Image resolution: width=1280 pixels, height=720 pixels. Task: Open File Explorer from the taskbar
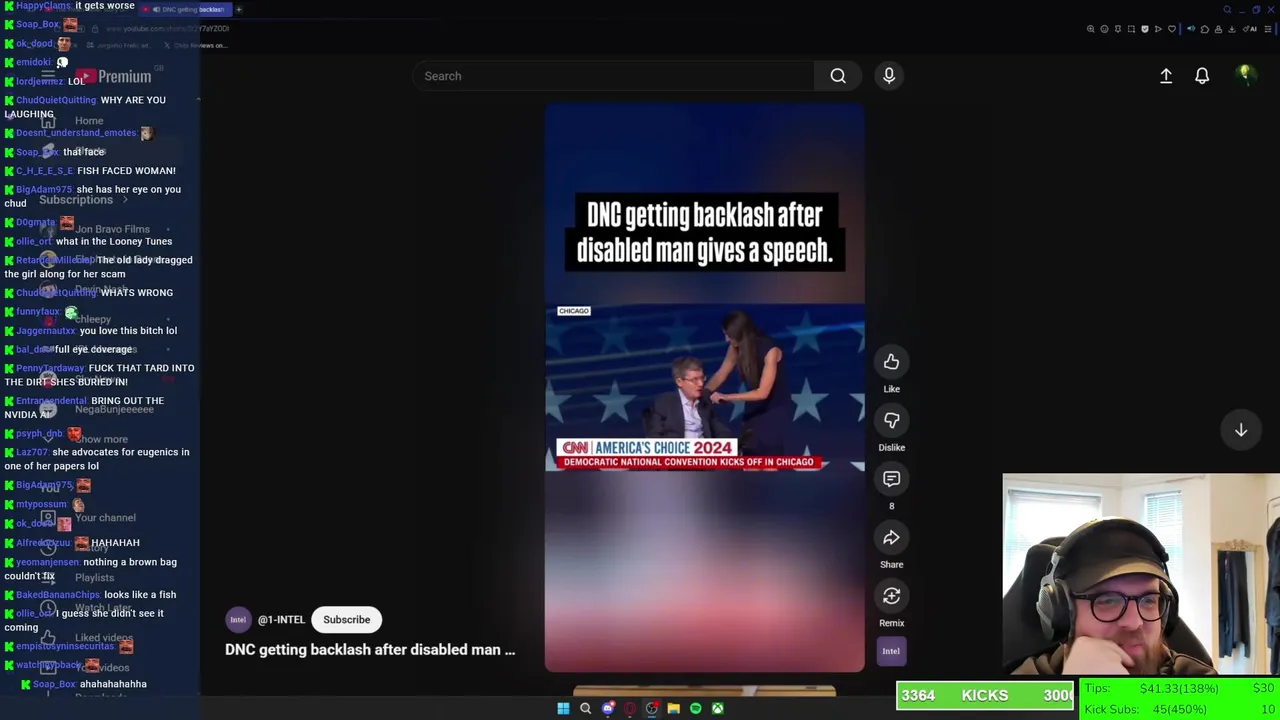coord(673,709)
